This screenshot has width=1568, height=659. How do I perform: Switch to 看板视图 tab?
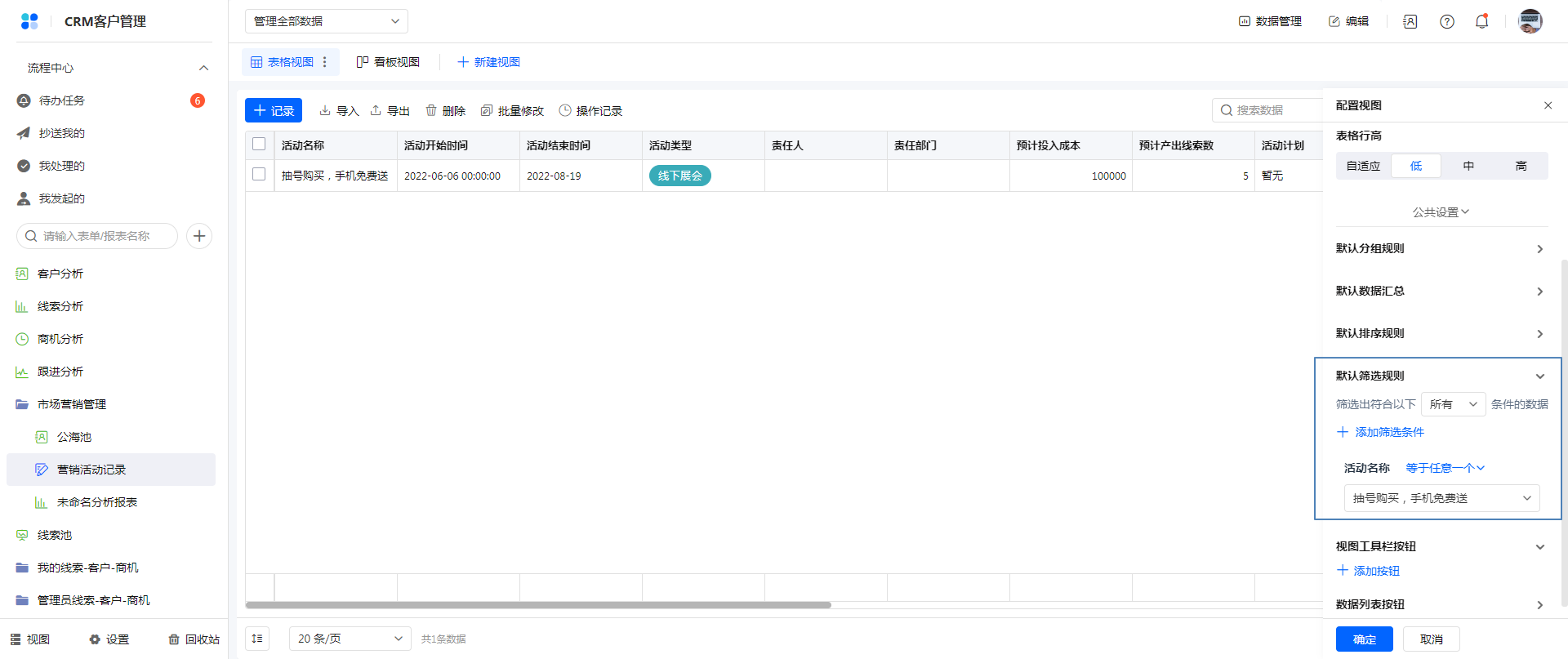click(x=389, y=62)
